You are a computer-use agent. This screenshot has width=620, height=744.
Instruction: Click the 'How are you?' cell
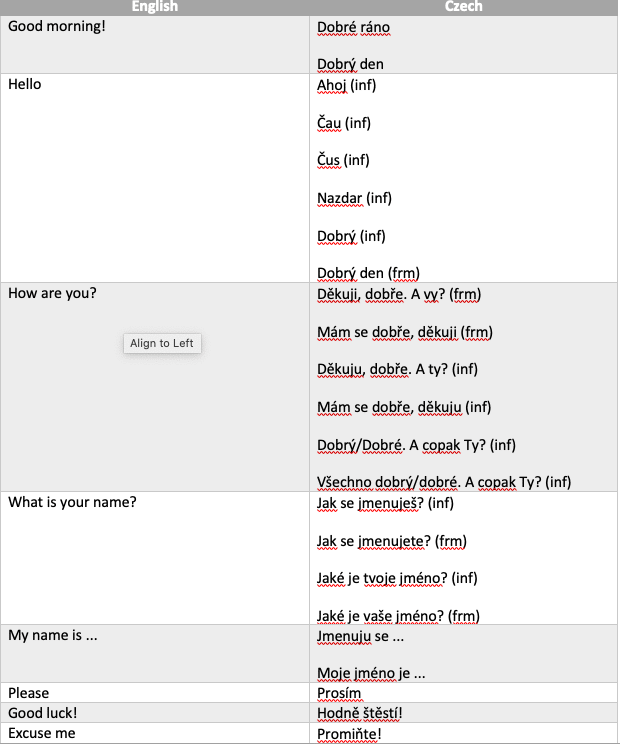click(155, 387)
